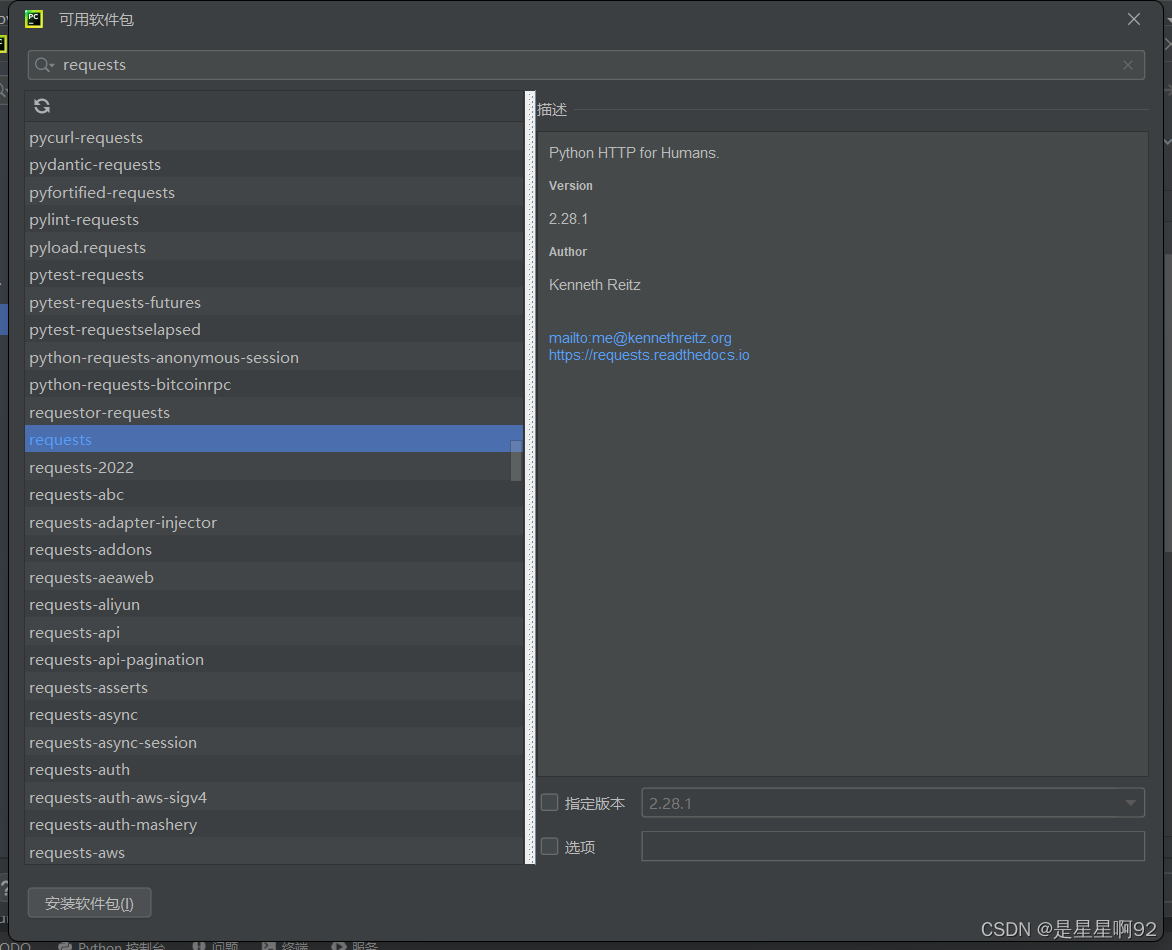Select requestor-requests package

274,413
